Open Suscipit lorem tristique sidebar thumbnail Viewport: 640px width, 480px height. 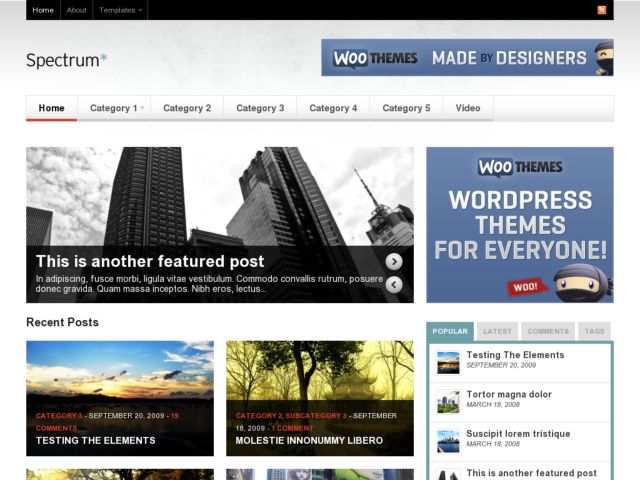(x=448, y=441)
